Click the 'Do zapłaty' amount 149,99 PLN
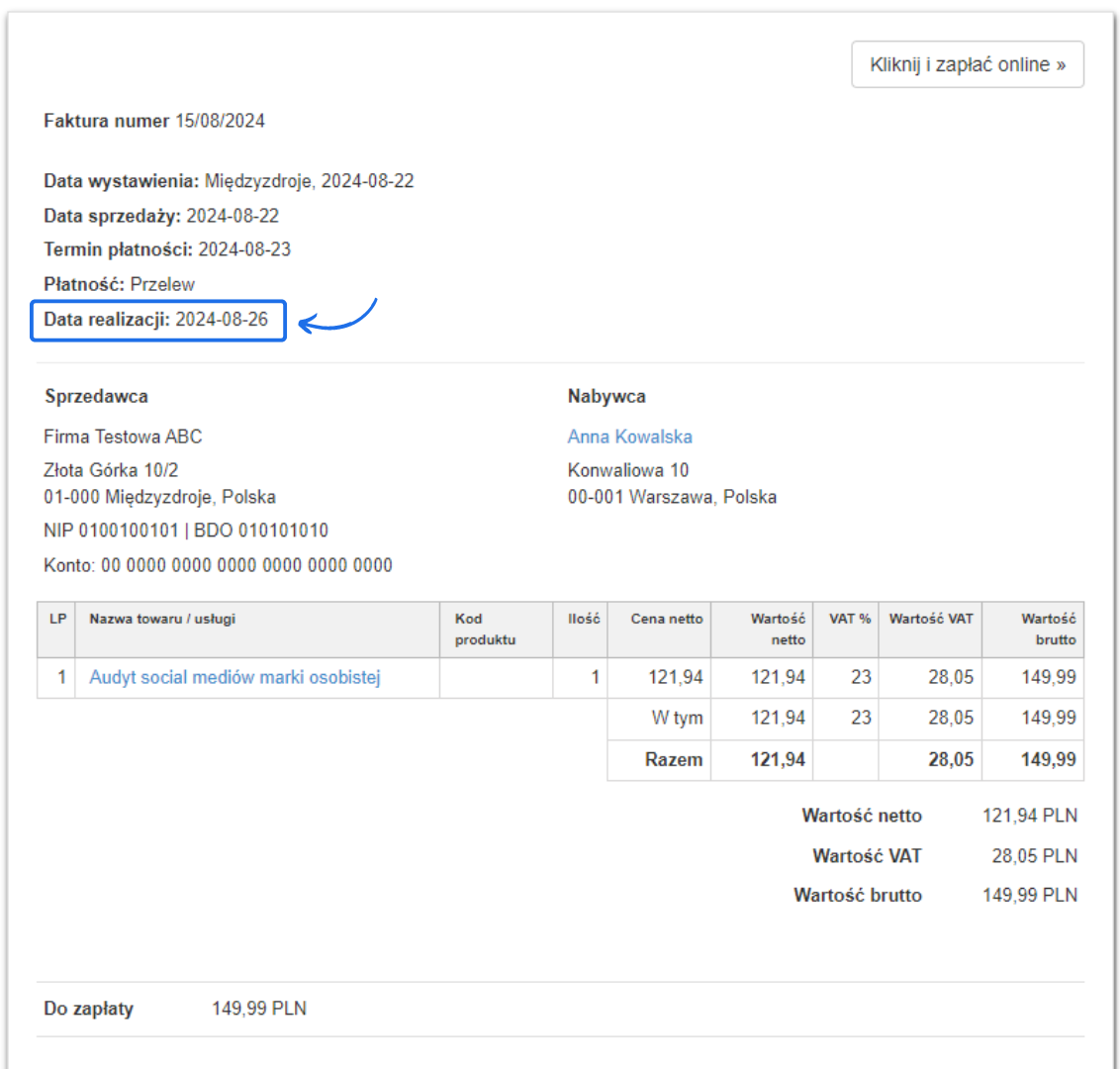This screenshot has width=1120, height=1069. (x=258, y=1009)
